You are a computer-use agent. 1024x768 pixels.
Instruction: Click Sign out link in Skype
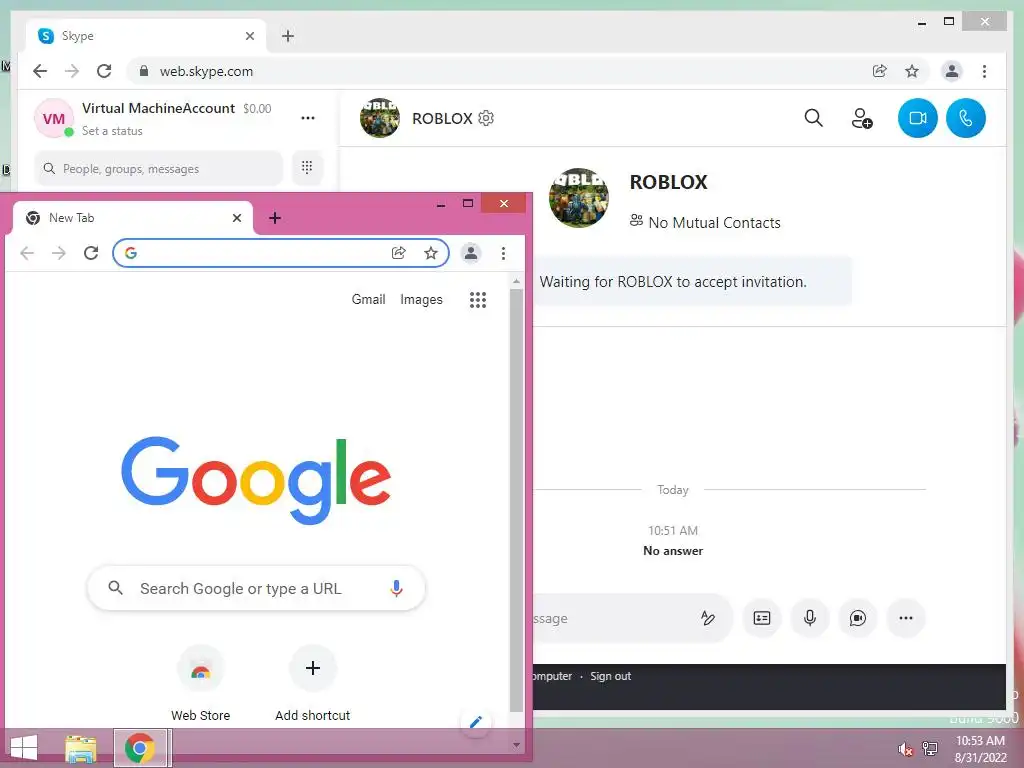pyautogui.click(x=611, y=676)
